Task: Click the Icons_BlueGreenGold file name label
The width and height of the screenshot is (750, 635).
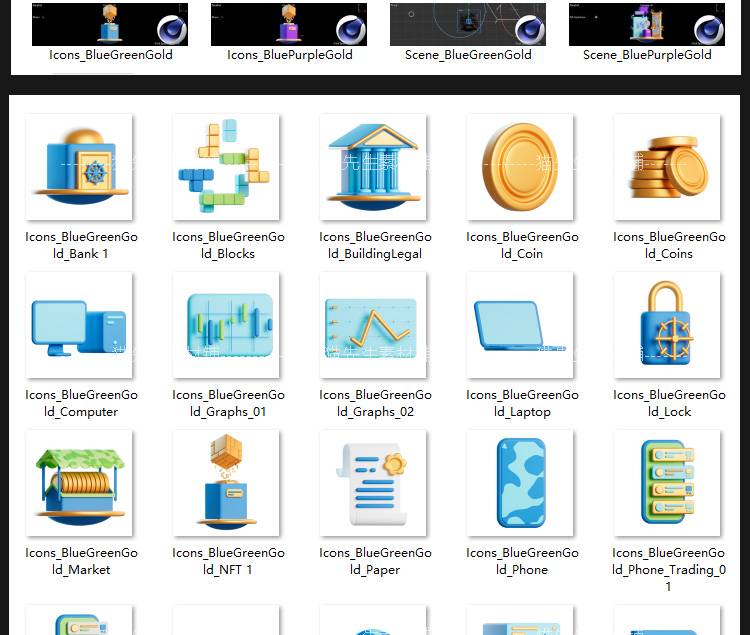Action: [x=110, y=55]
